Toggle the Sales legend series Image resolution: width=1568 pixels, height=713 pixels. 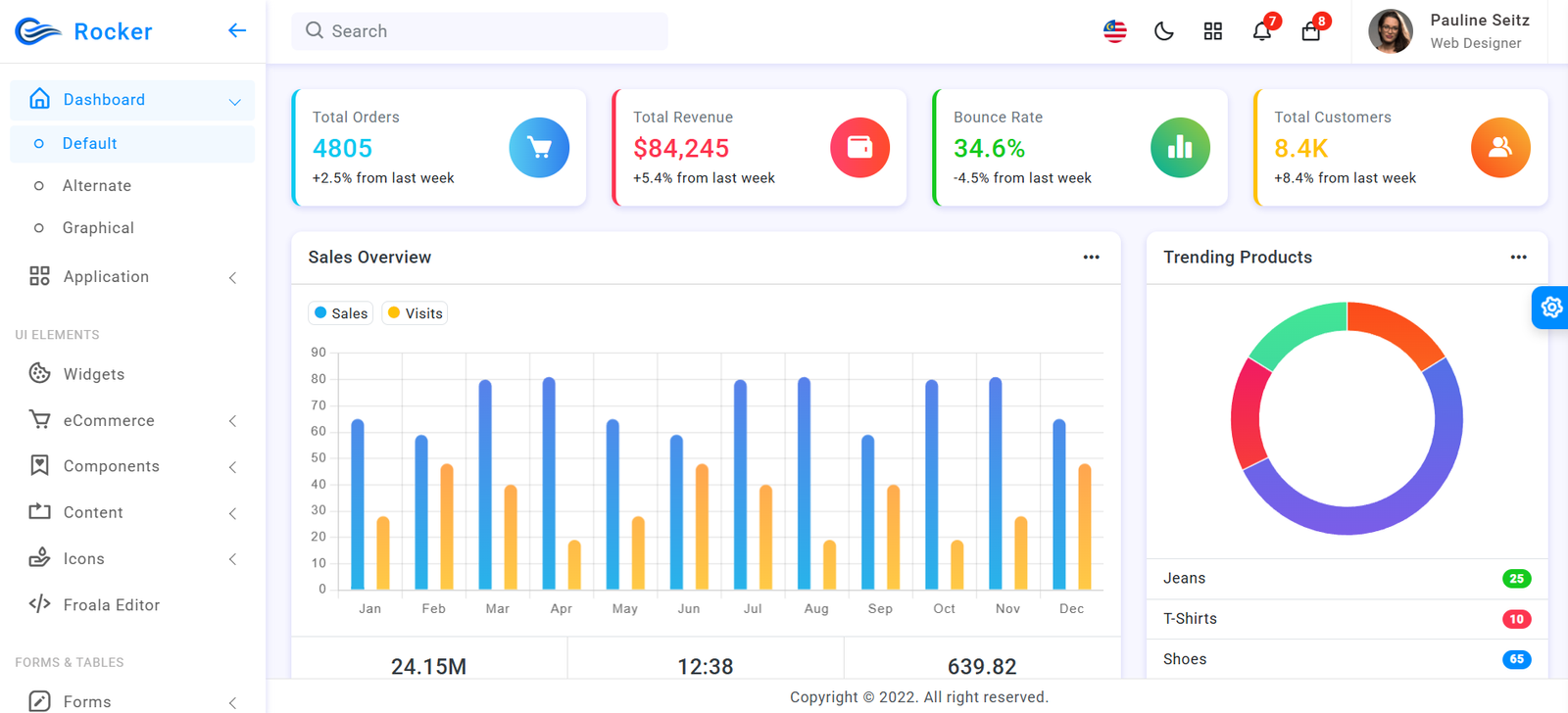pos(340,313)
